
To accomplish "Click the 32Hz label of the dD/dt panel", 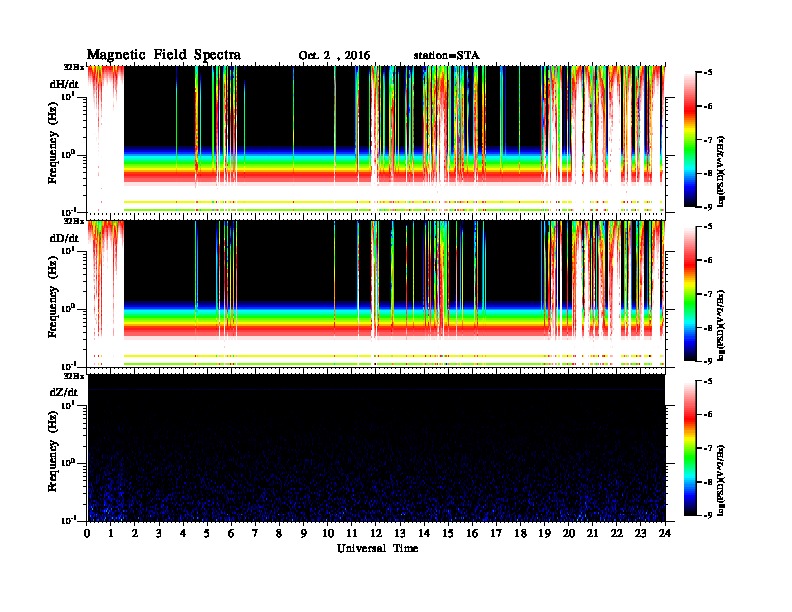I will (x=74, y=221).
